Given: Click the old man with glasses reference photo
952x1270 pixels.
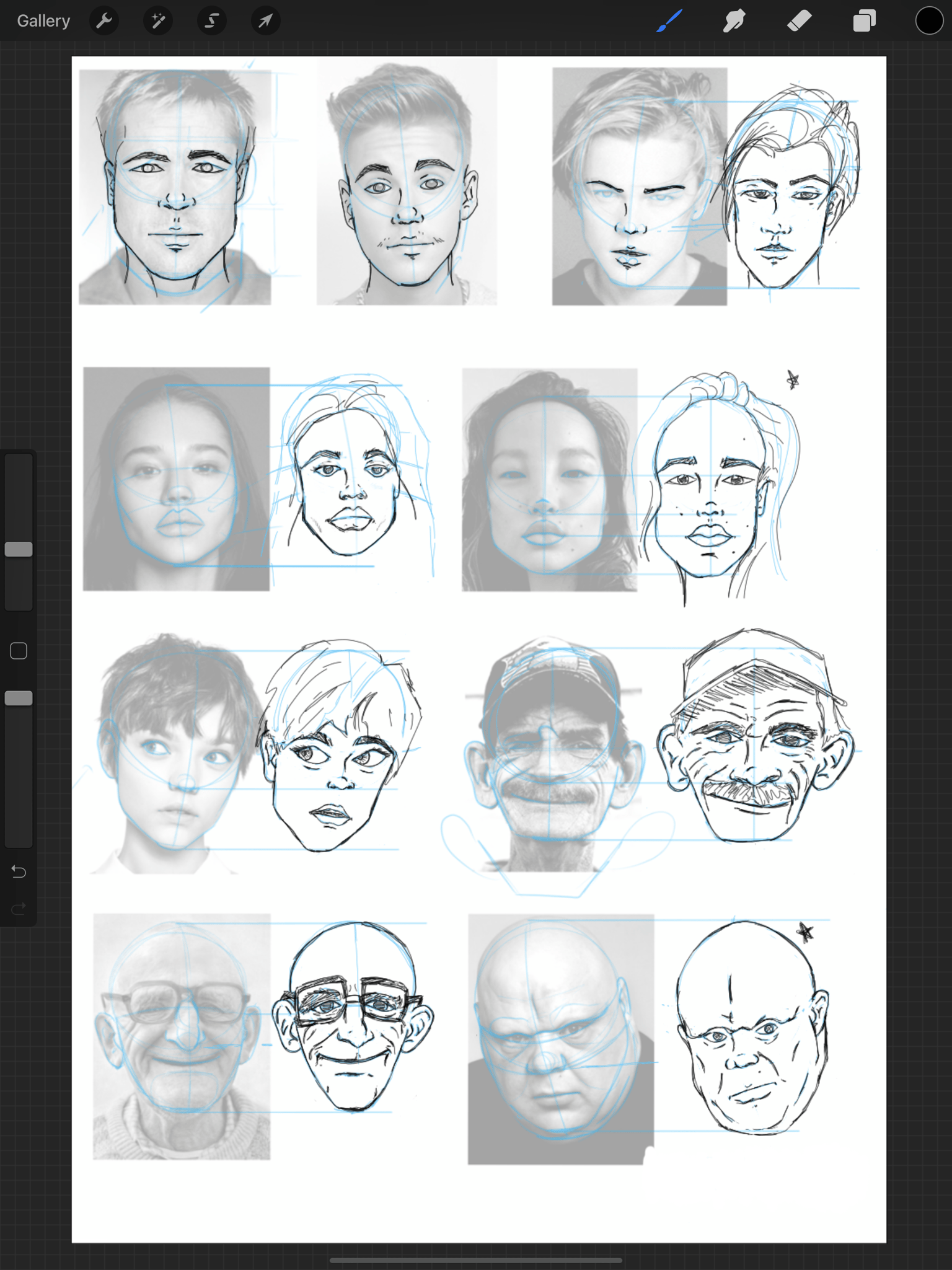Looking at the screenshot, I should click(x=182, y=1036).
